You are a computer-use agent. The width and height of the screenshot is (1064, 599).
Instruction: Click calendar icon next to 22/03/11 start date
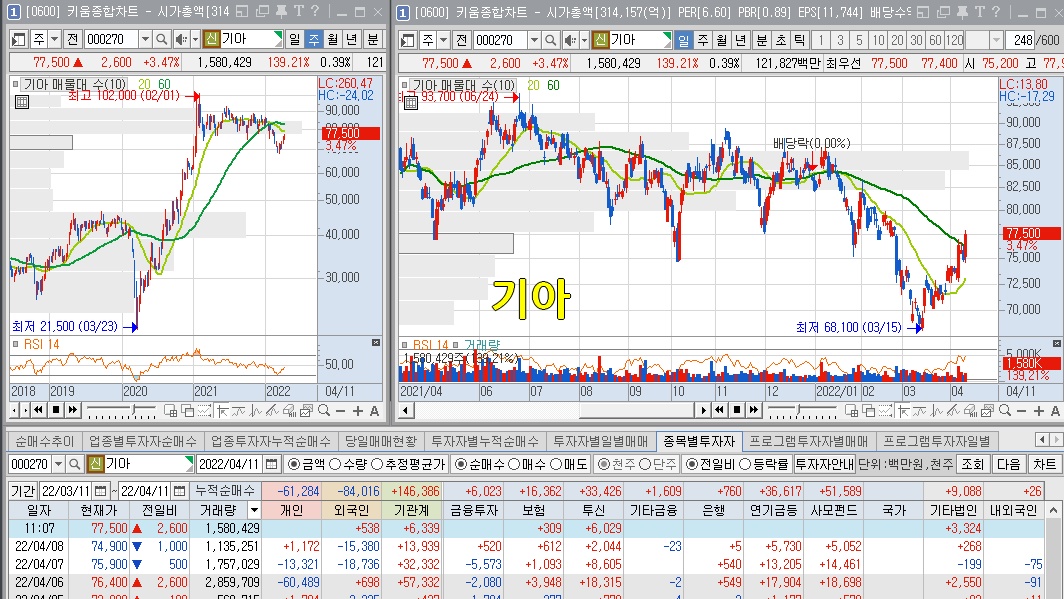click(100, 490)
